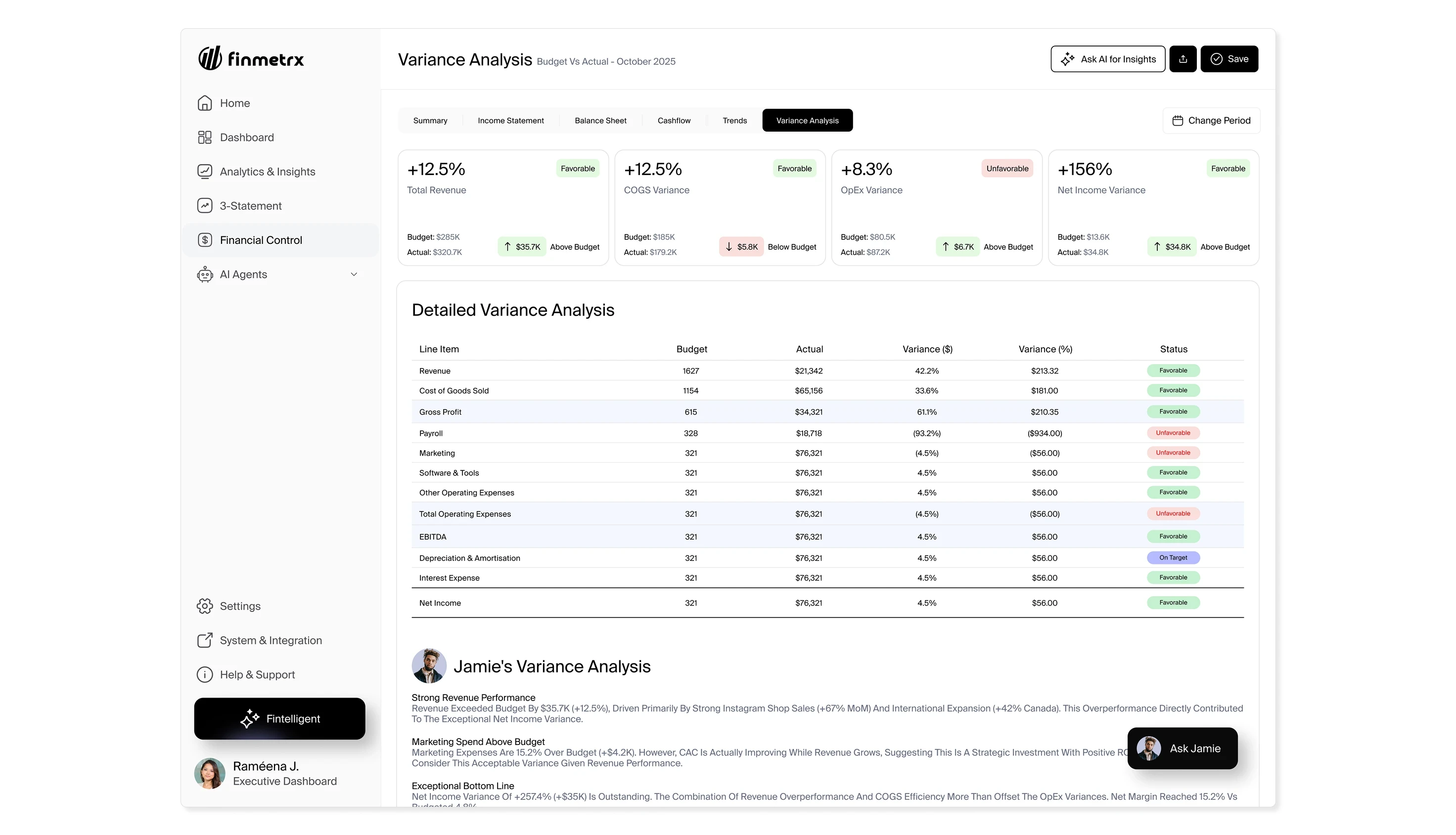
Task: Click the Ask Jamie chat button
Action: (x=1182, y=748)
